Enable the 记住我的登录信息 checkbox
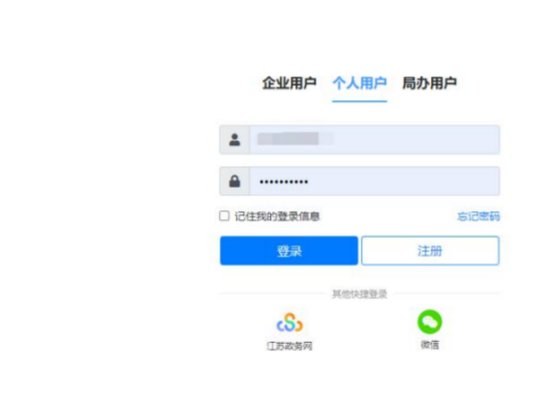The height and width of the screenshot is (400, 543). click(x=224, y=216)
